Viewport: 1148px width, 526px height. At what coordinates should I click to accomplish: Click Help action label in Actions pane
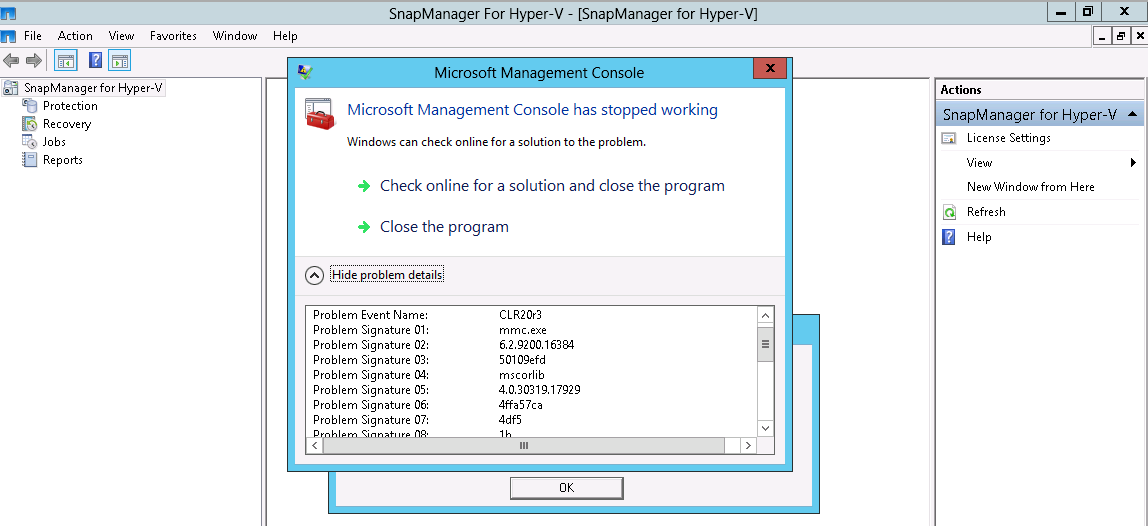(x=979, y=237)
